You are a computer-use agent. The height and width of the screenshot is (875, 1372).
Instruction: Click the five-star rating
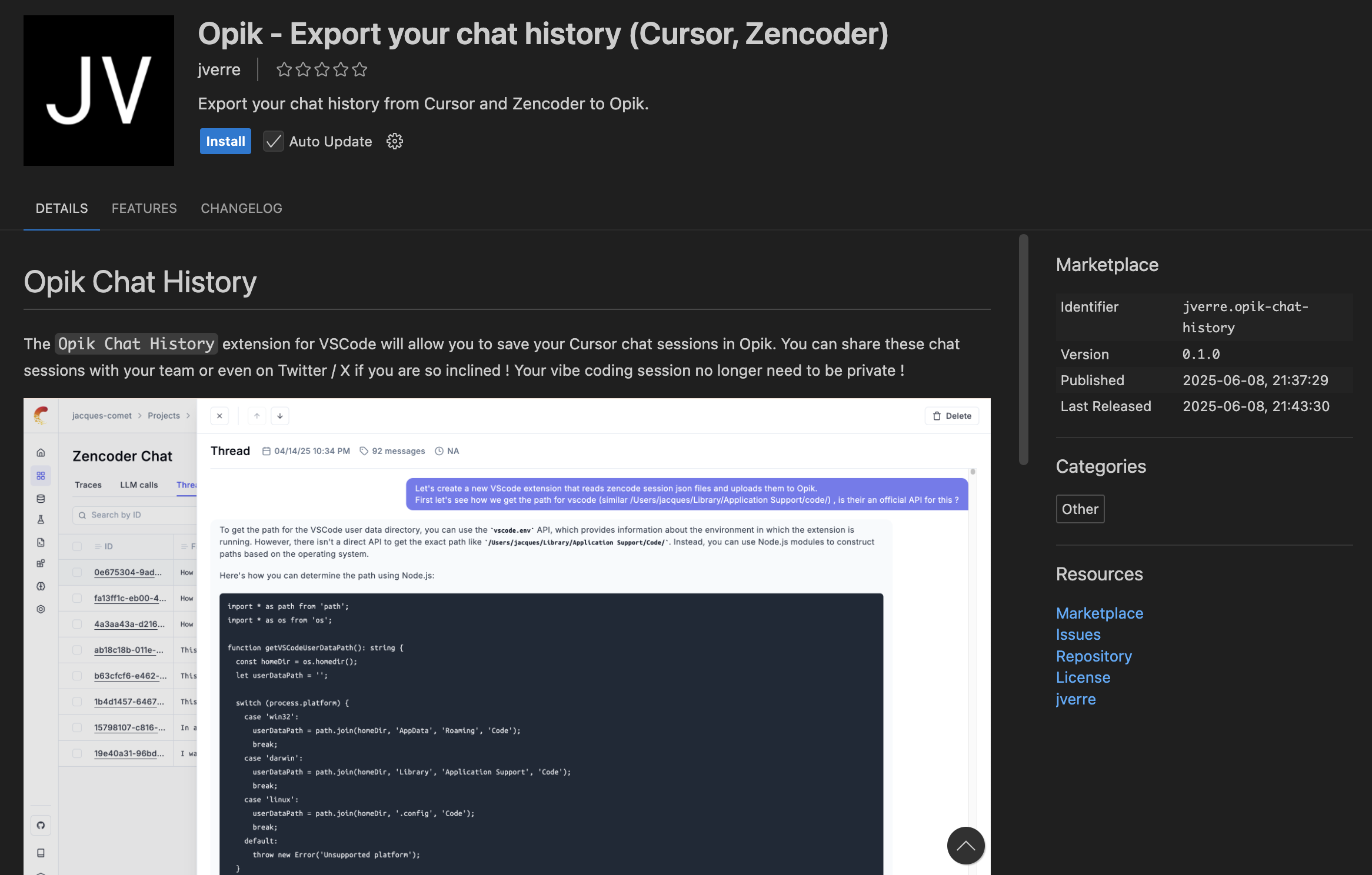(x=322, y=69)
